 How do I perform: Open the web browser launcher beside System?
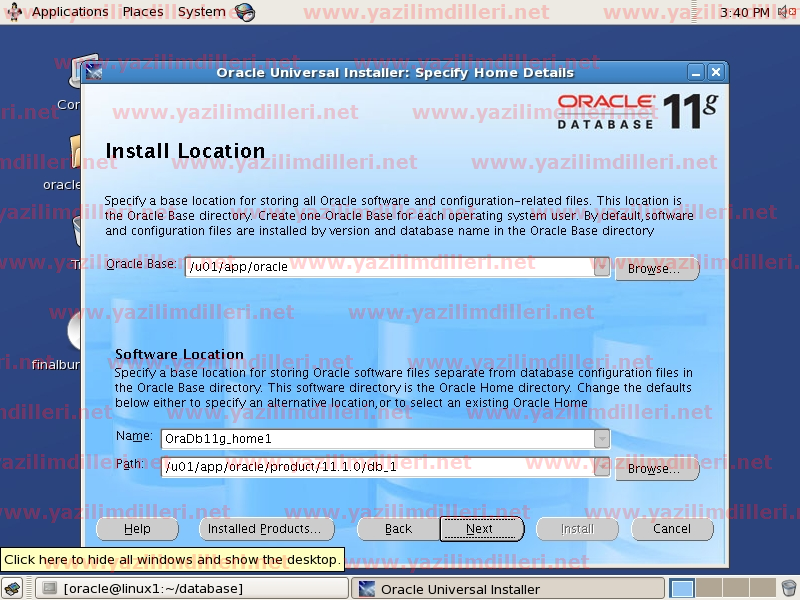pyautogui.click(x=245, y=12)
